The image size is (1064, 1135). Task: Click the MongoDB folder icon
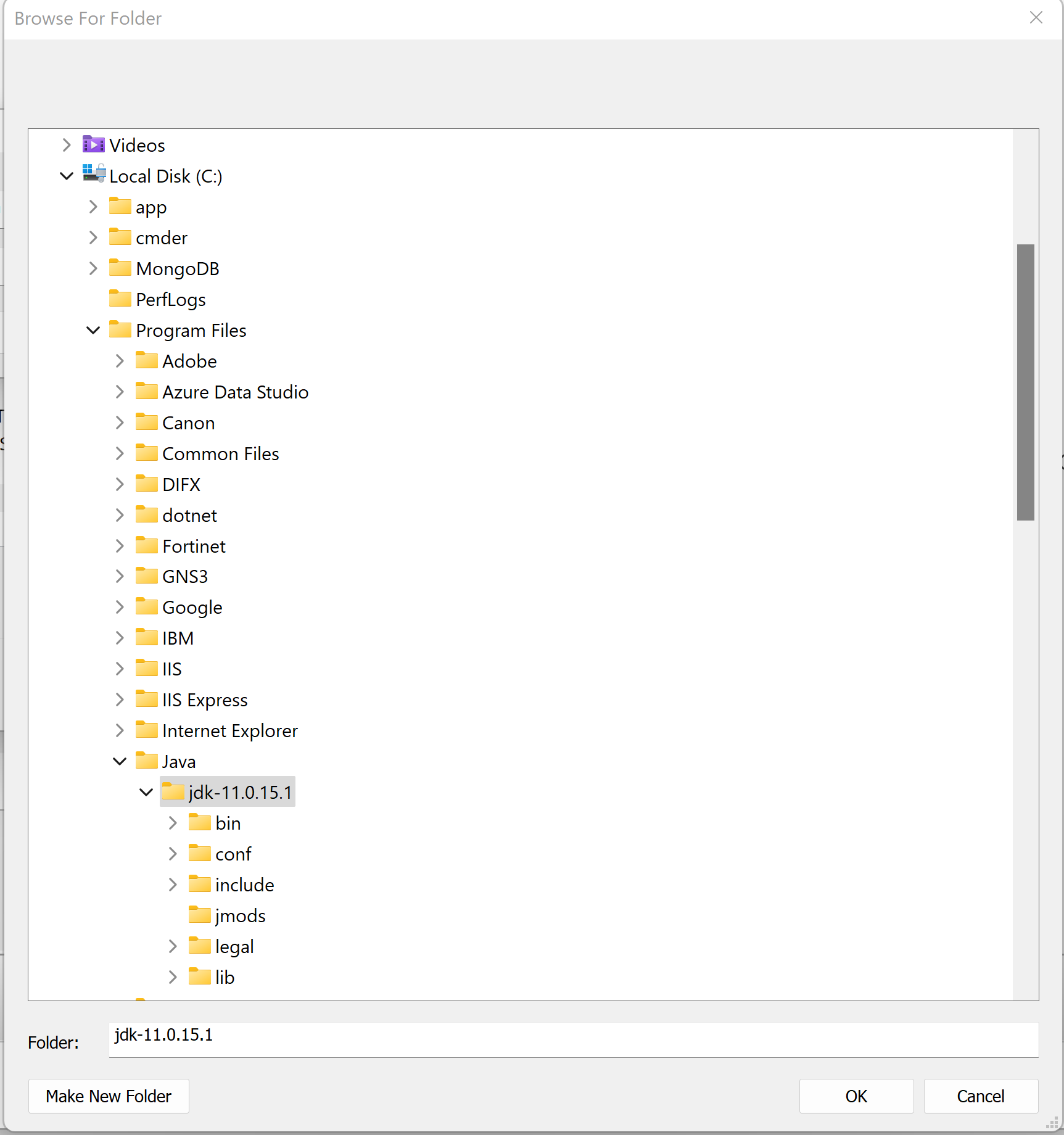(x=120, y=268)
